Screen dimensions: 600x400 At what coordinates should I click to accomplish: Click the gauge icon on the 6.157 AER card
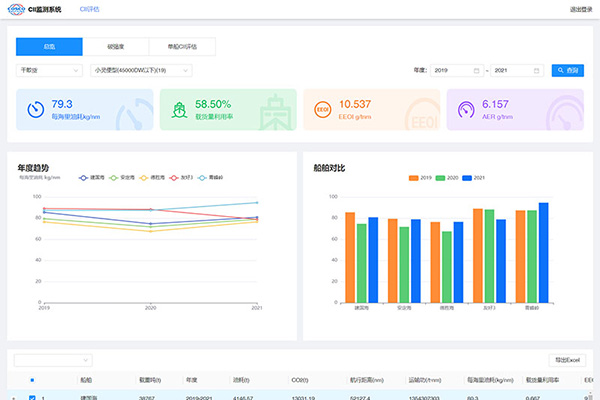466,109
